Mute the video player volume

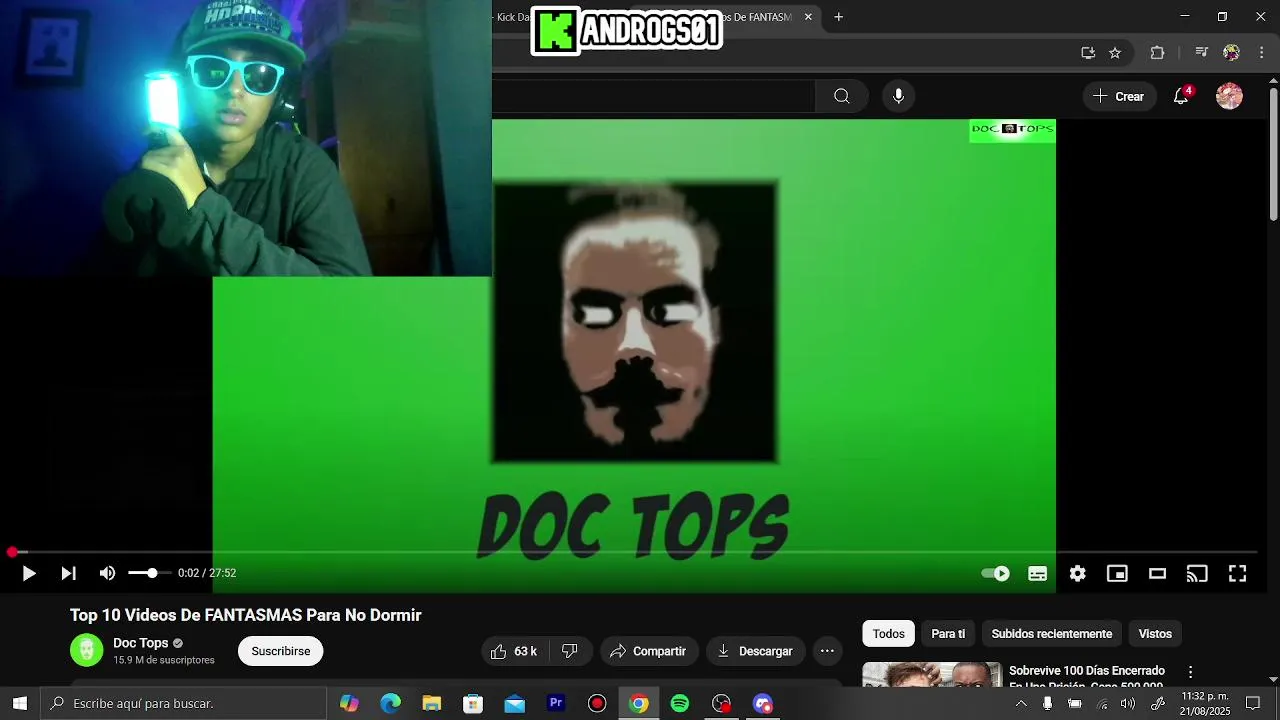pos(107,573)
